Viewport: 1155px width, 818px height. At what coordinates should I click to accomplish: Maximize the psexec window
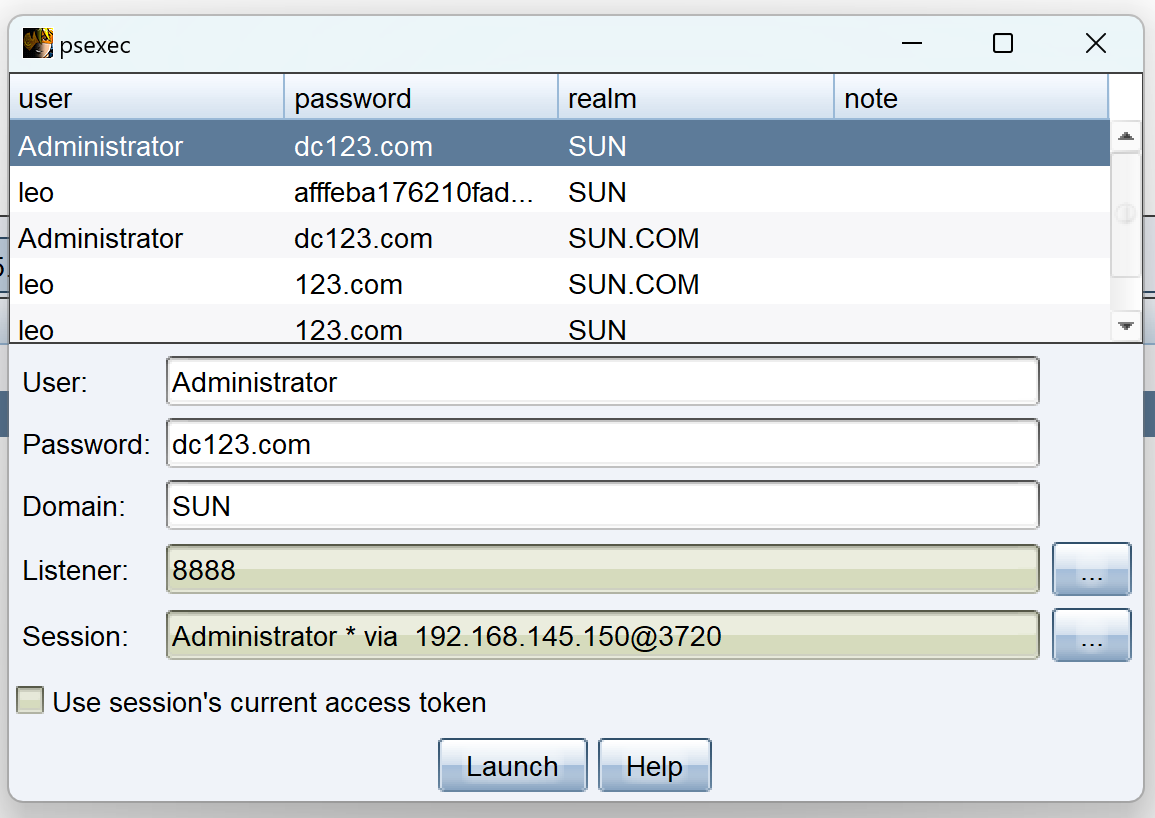point(1003,43)
